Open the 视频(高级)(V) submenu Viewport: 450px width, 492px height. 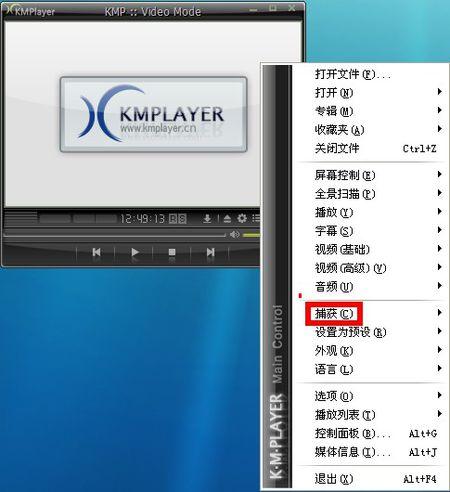pyautogui.click(x=371, y=268)
